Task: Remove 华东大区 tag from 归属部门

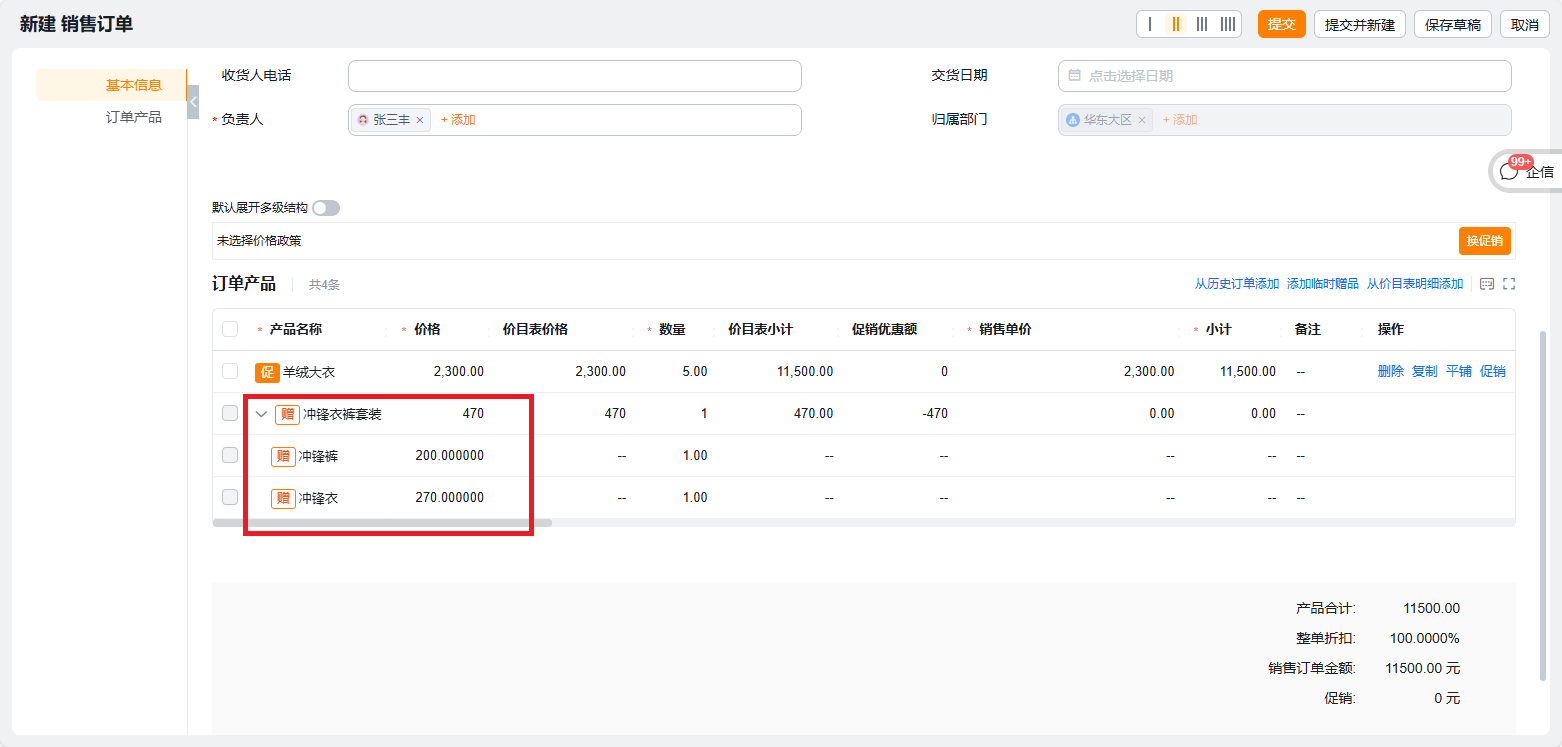Action: point(1141,120)
